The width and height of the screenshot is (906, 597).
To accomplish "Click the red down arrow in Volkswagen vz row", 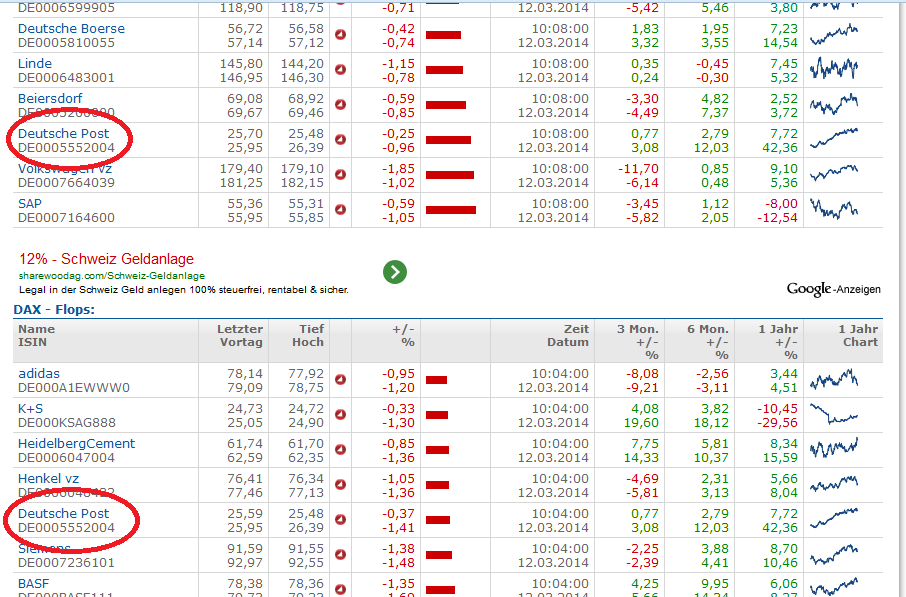I will 340,175.
